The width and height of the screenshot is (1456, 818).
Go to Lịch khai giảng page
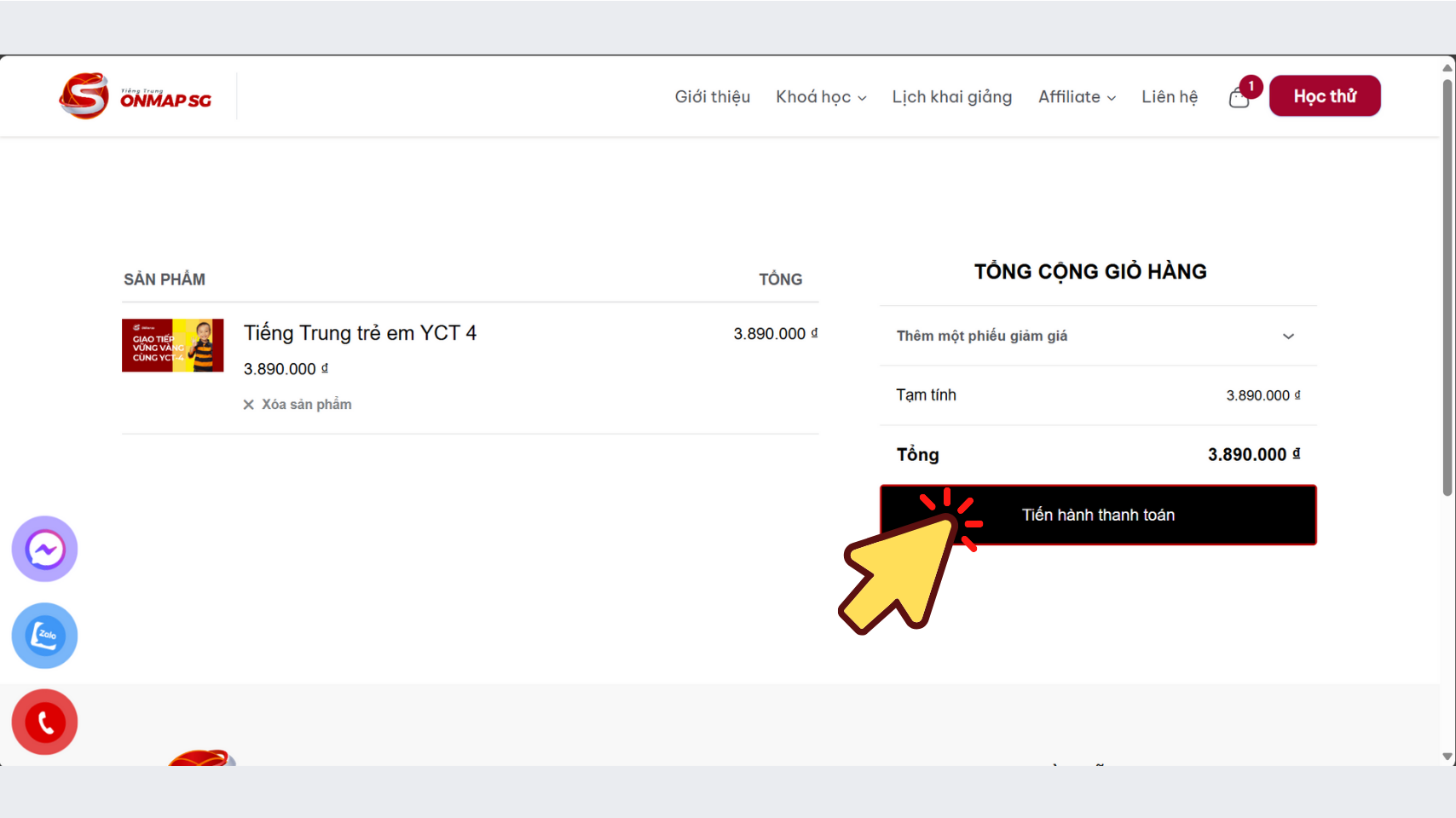tap(951, 97)
